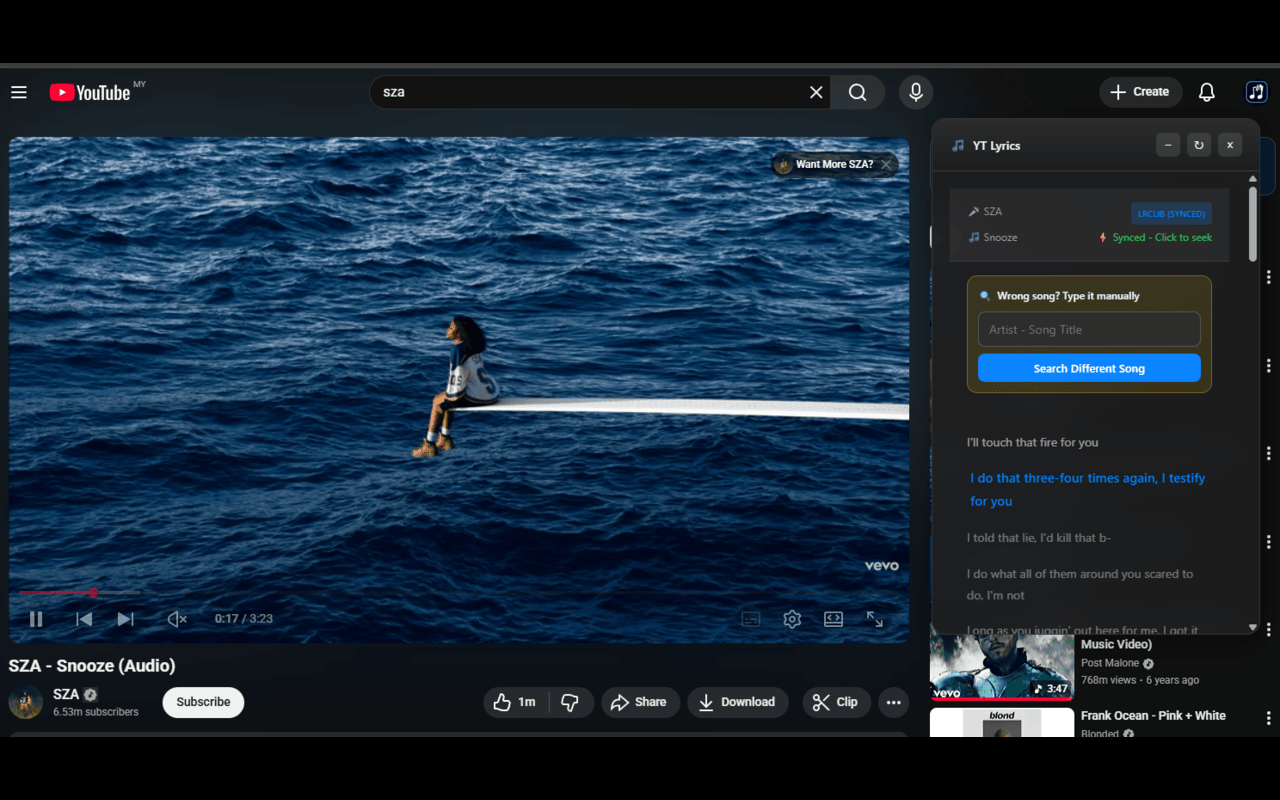Image resolution: width=1280 pixels, height=800 pixels.
Task: Minimize the YT Lyrics panel
Action: [x=1167, y=144]
